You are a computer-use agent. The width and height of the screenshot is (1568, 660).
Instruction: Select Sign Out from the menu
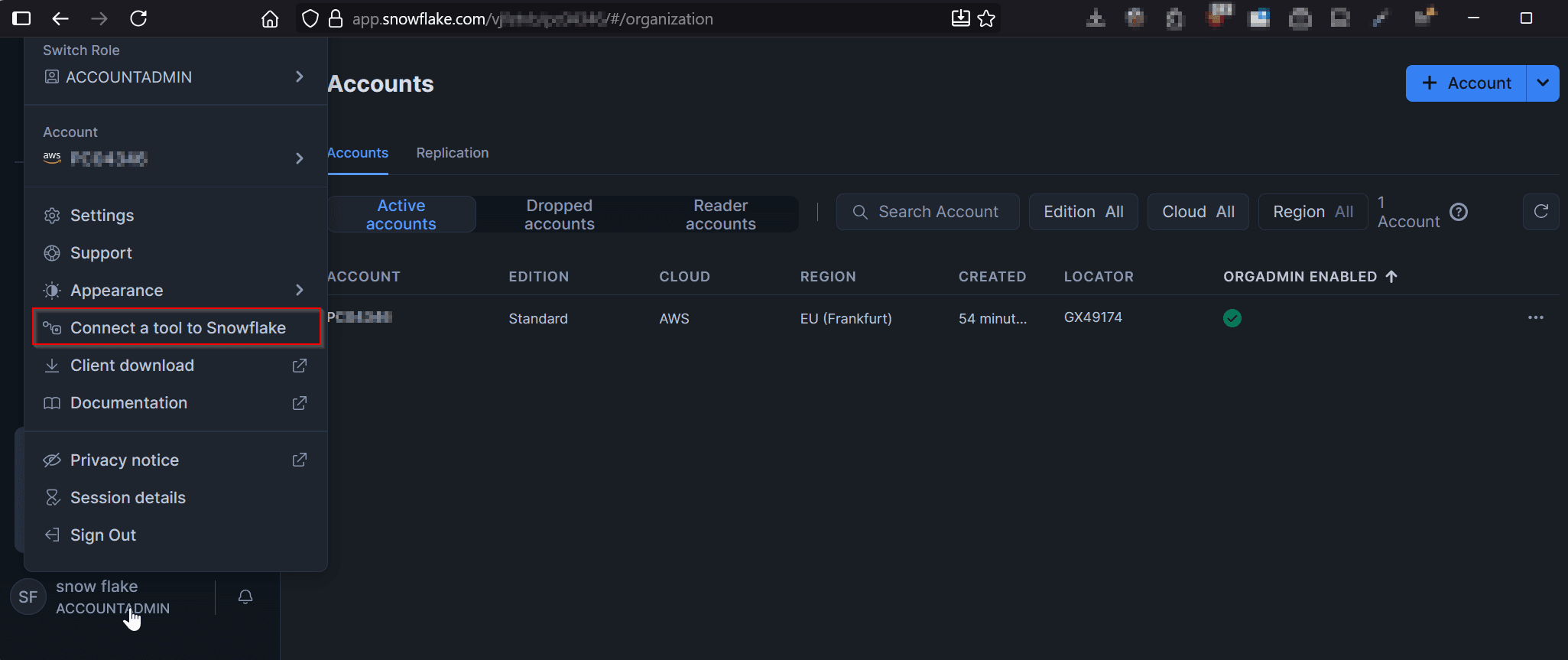[103, 535]
